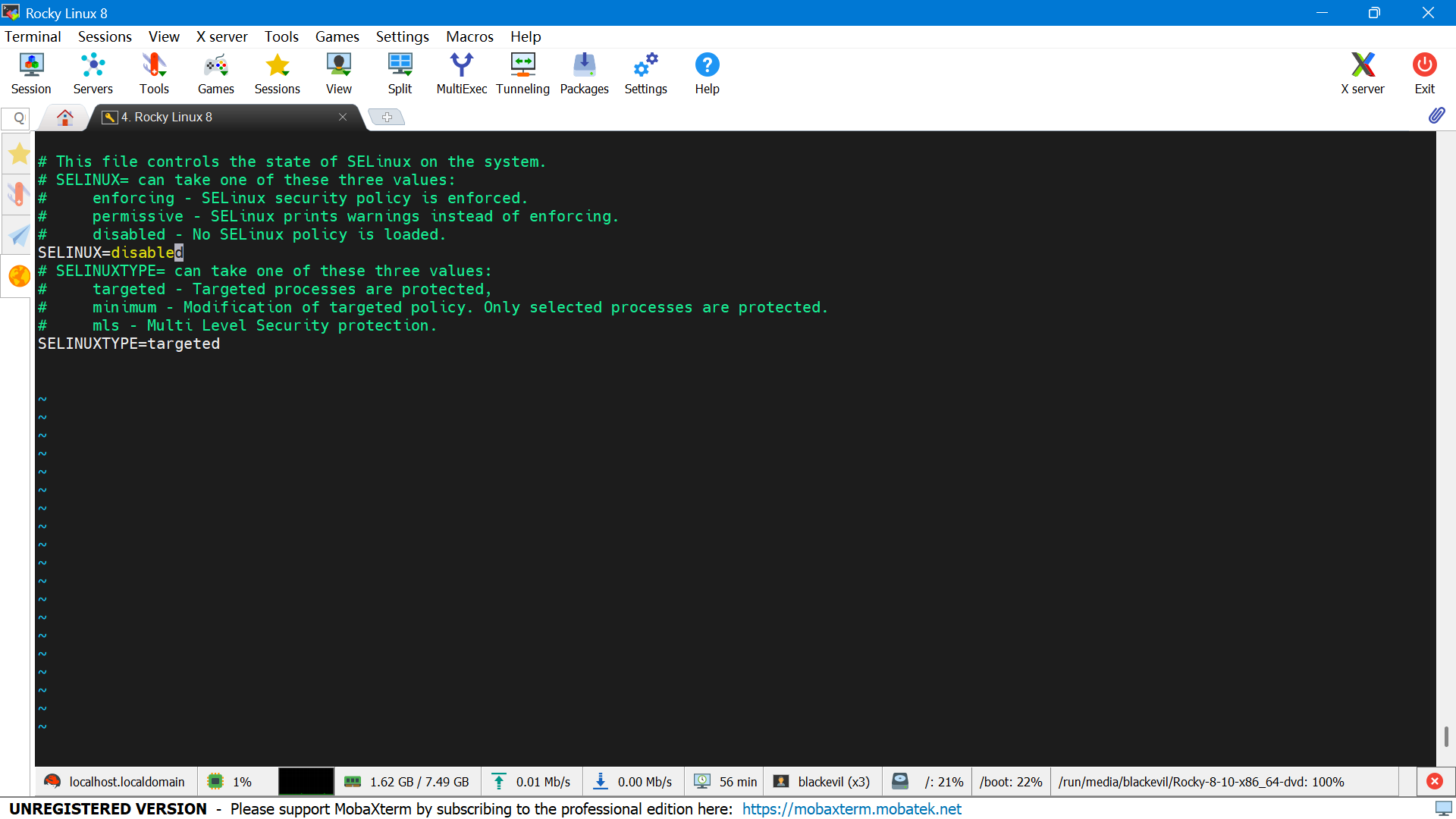Click the paperclip attach icon

[1436, 115]
